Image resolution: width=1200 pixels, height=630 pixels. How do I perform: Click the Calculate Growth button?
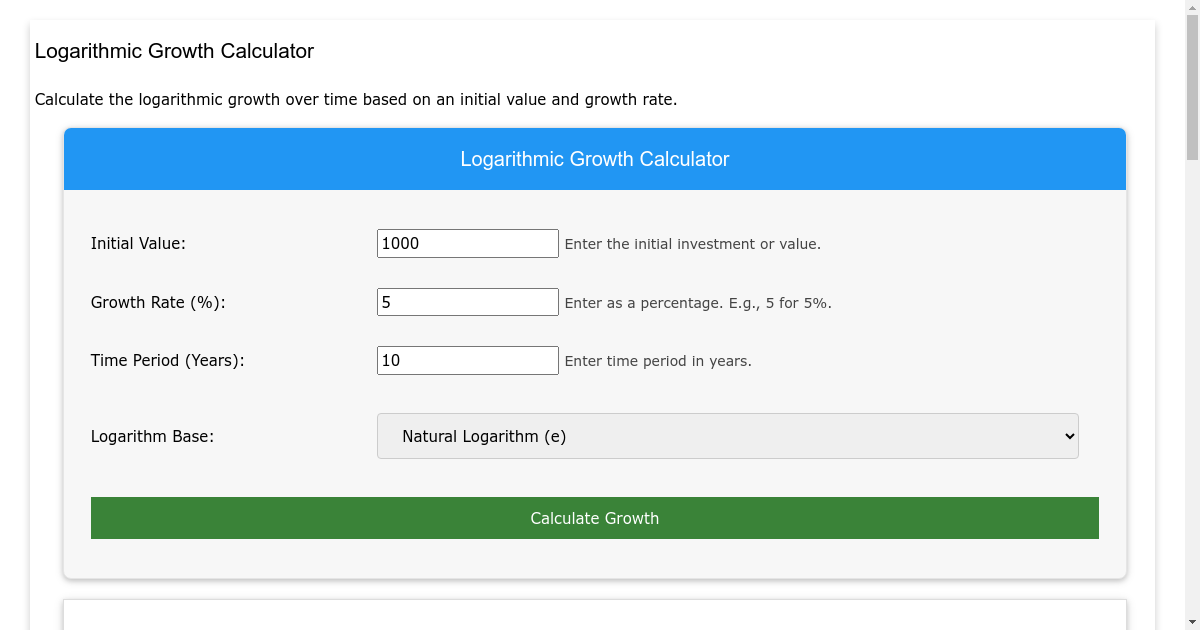595,518
